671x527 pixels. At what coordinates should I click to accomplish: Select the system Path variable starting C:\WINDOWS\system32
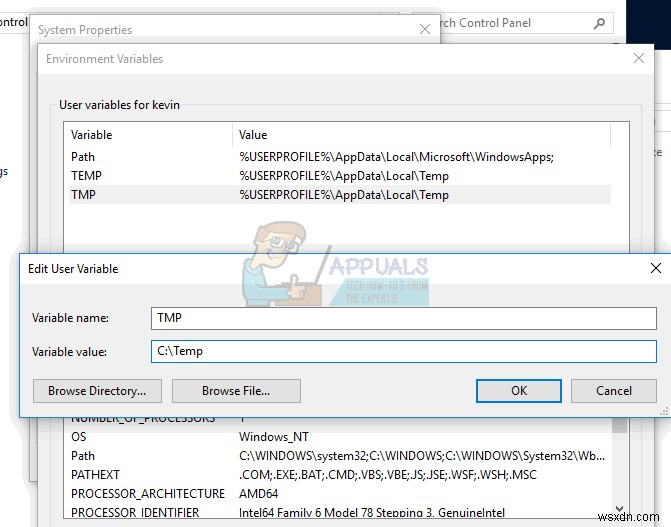pos(340,456)
